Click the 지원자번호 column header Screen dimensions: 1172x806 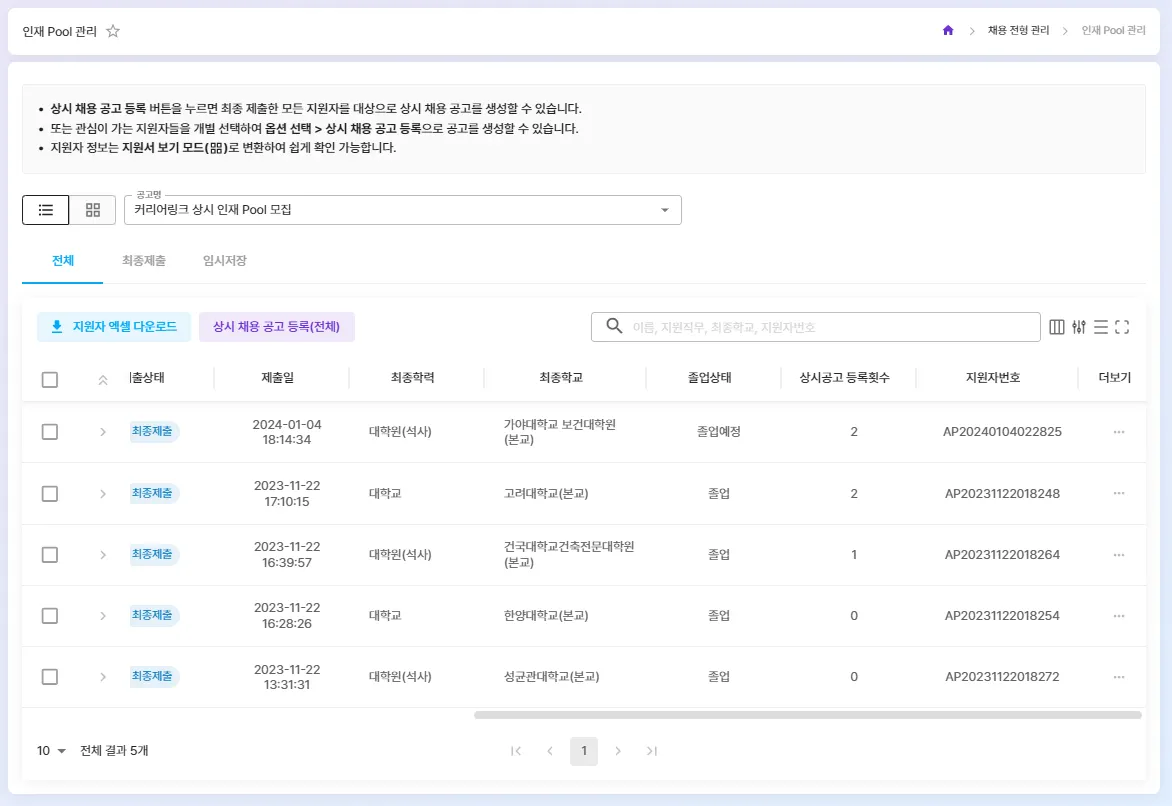pyautogui.click(x=993, y=378)
